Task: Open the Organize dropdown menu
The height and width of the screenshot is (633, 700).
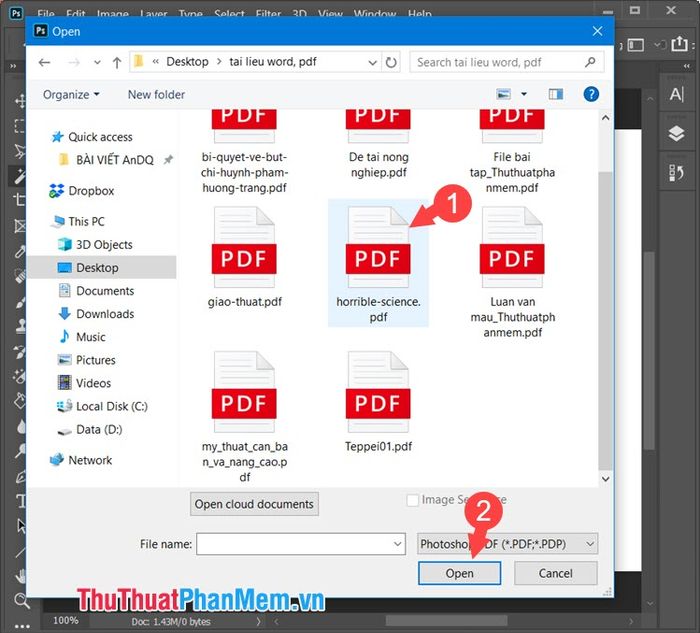Action: pyautogui.click(x=71, y=94)
